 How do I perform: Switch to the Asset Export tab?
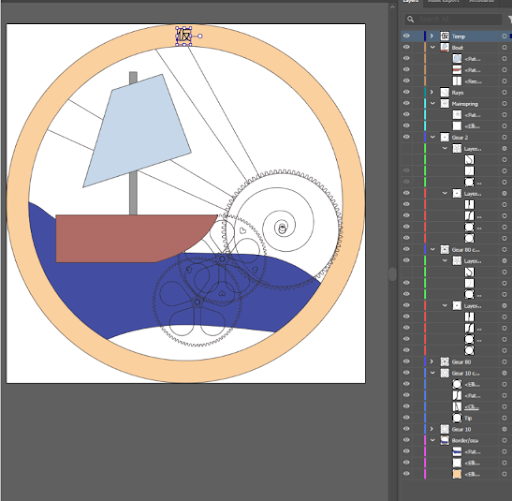pyautogui.click(x=444, y=2)
